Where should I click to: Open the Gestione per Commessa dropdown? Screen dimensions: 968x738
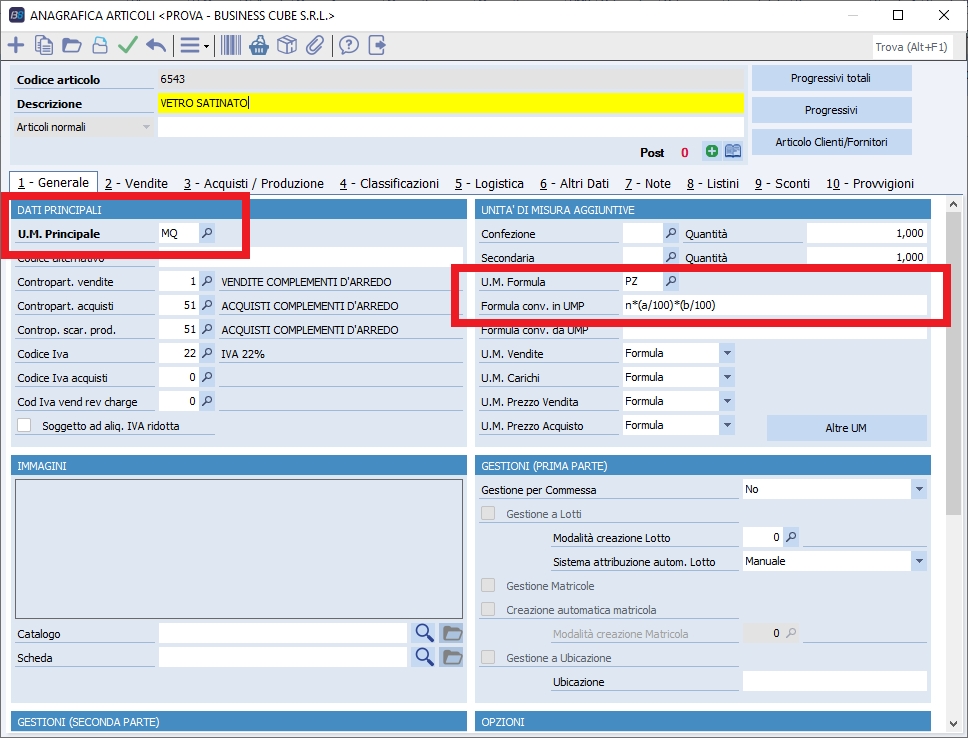tap(918, 490)
